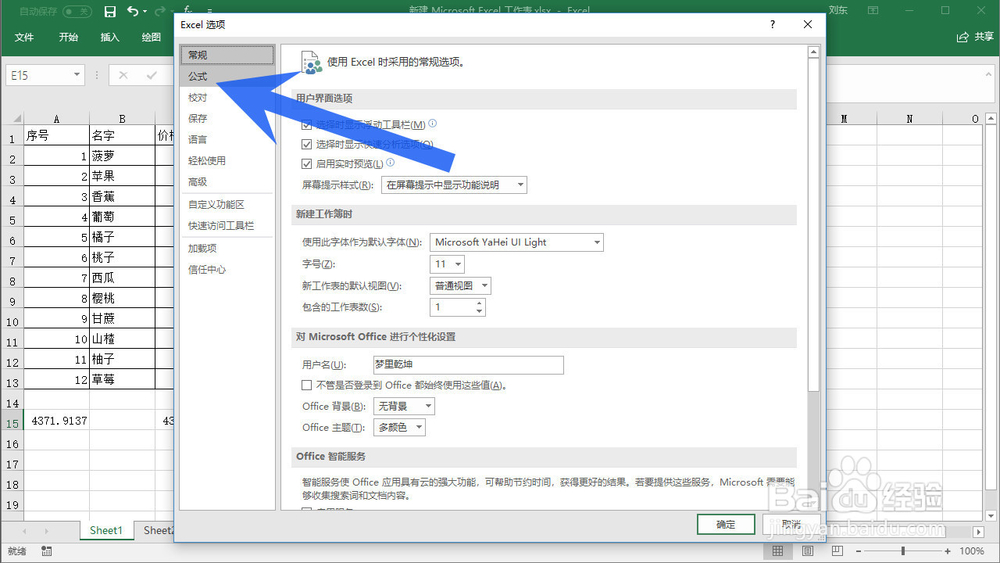The image size is (1000, 563).
Task: Click info icon beside 启用实时预览
Action: (390, 163)
